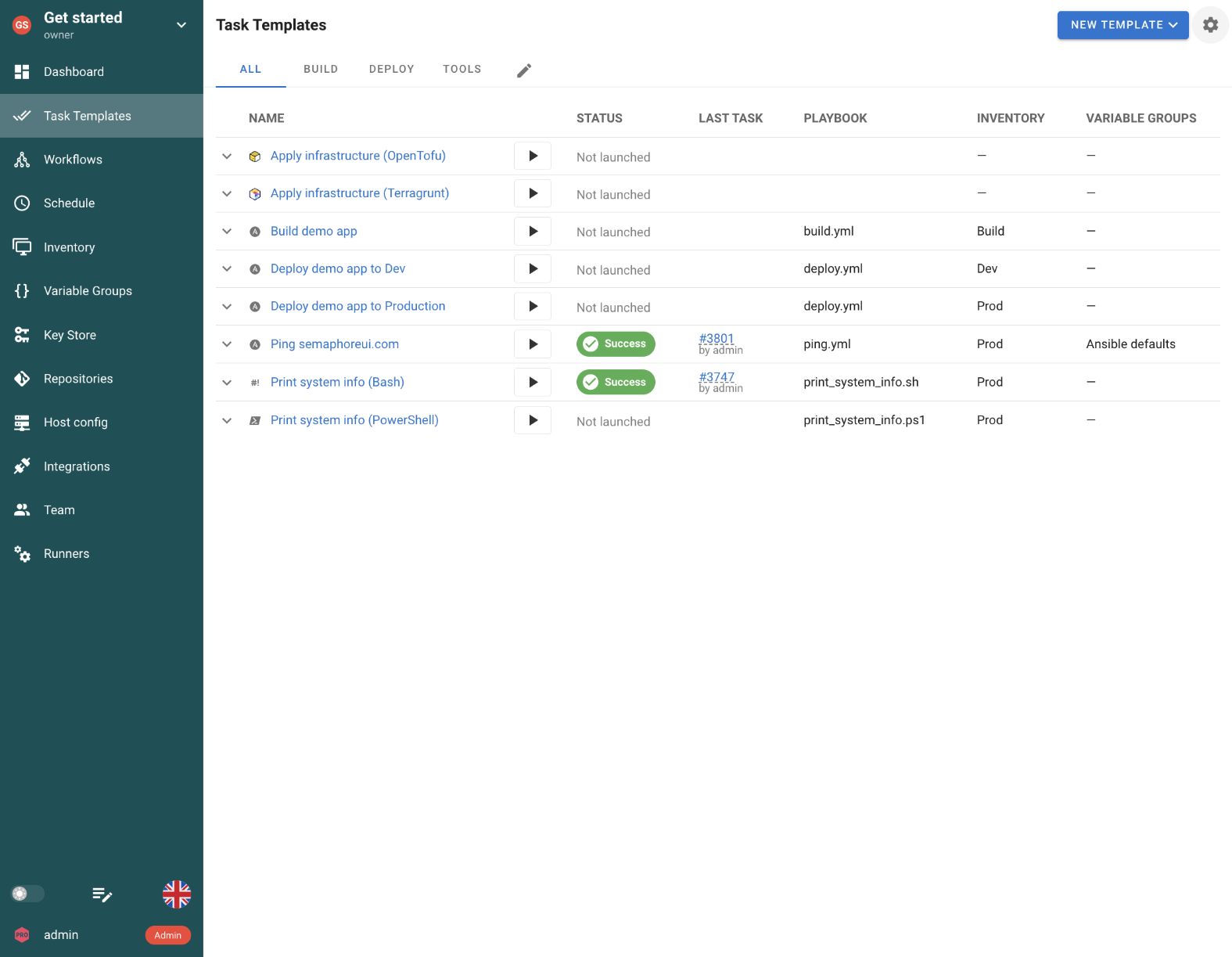The width and height of the screenshot is (1232, 957).
Task: Click the NAME column header
Action: (x=267, y=118)
